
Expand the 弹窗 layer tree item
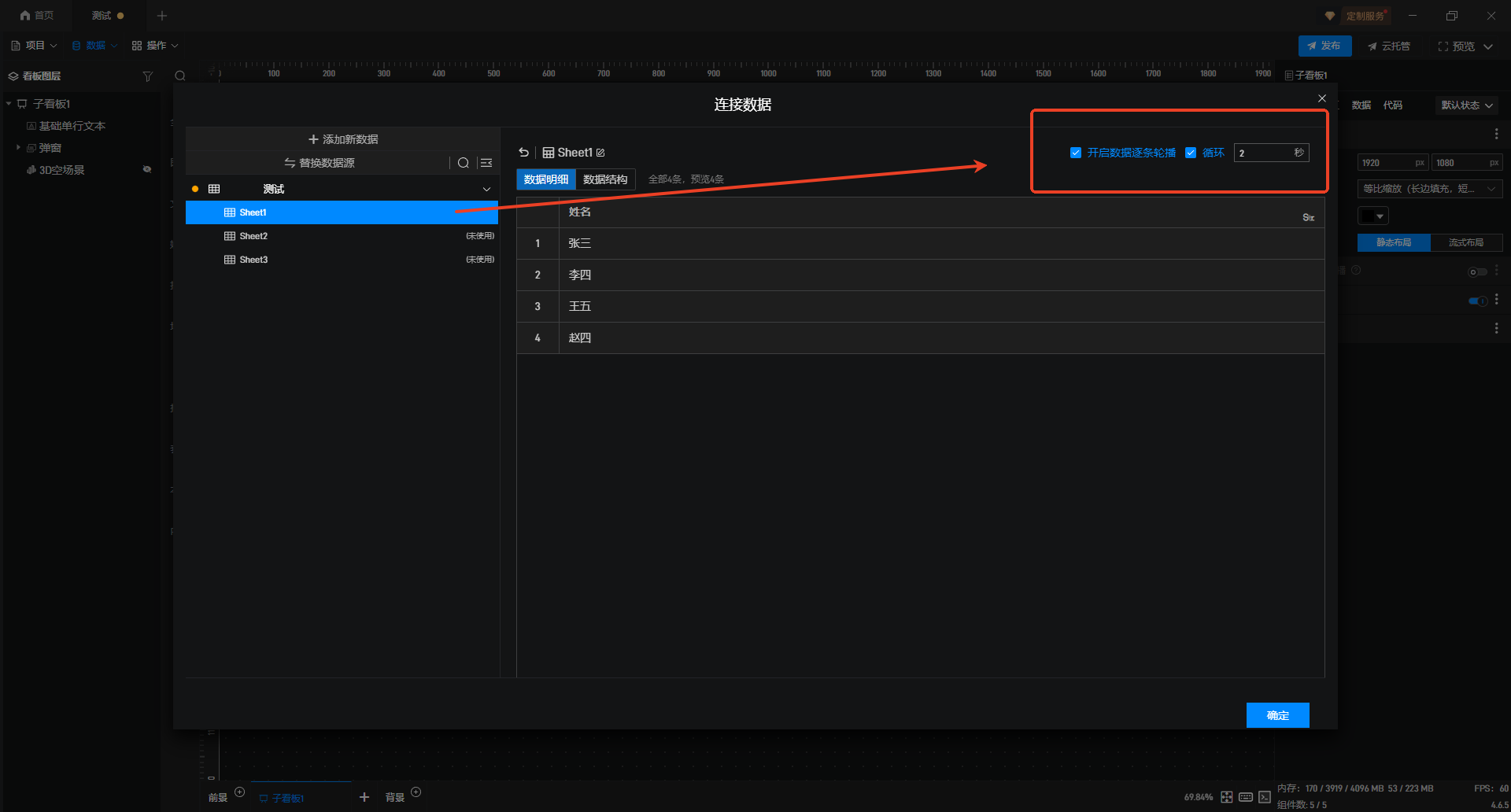(x=18, y=148)
